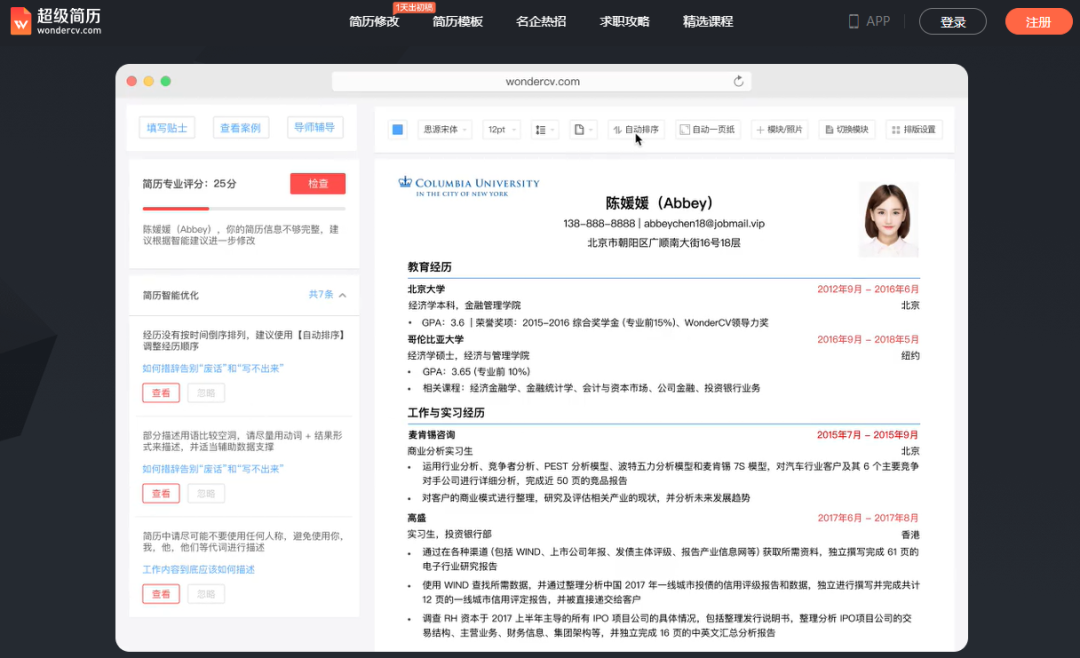
Task: Click the date 2012年9月 – 2016年6月
Action: pos(868,289)
